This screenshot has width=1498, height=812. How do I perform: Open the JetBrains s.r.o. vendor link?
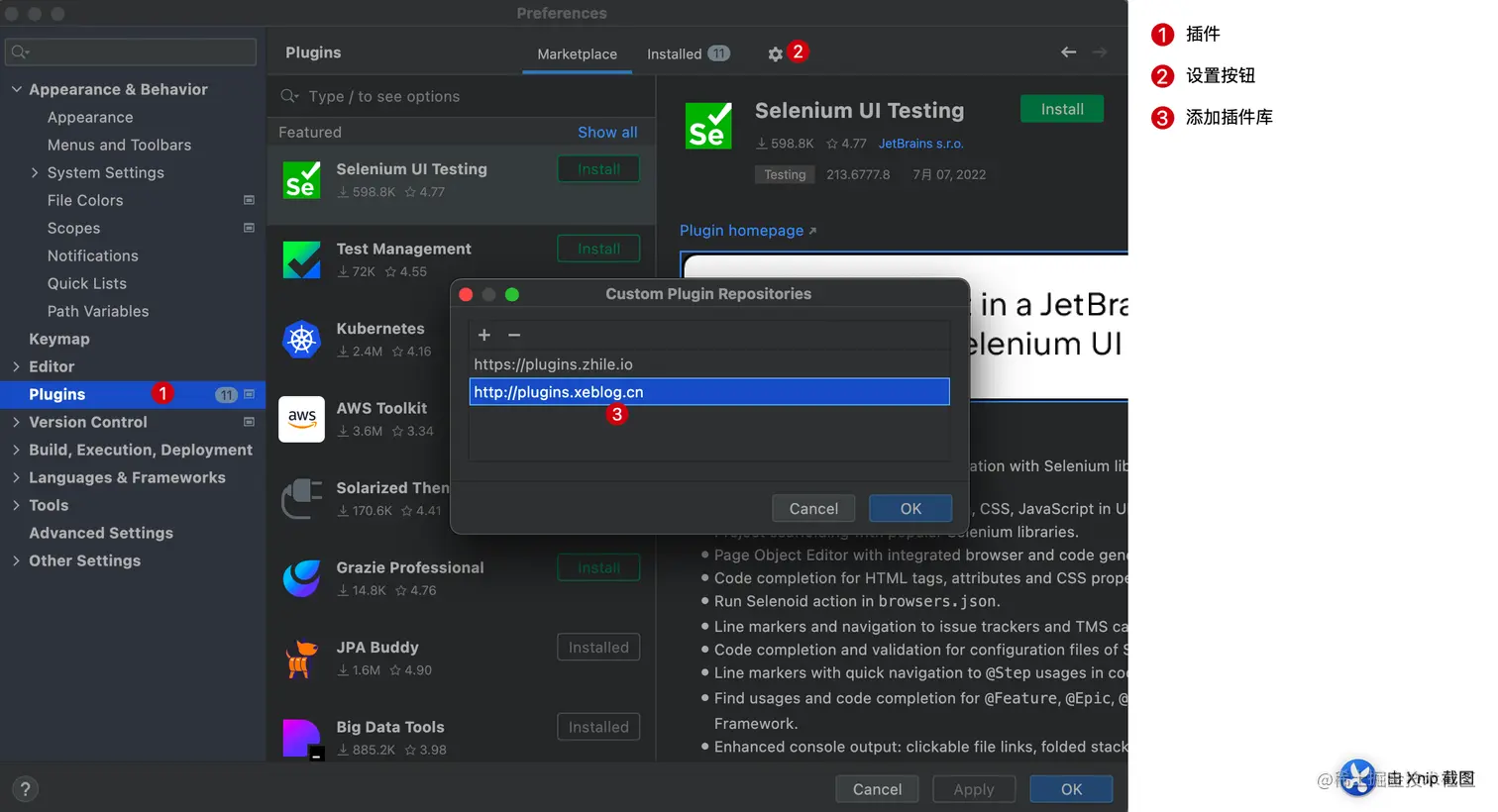click(920, 144)
